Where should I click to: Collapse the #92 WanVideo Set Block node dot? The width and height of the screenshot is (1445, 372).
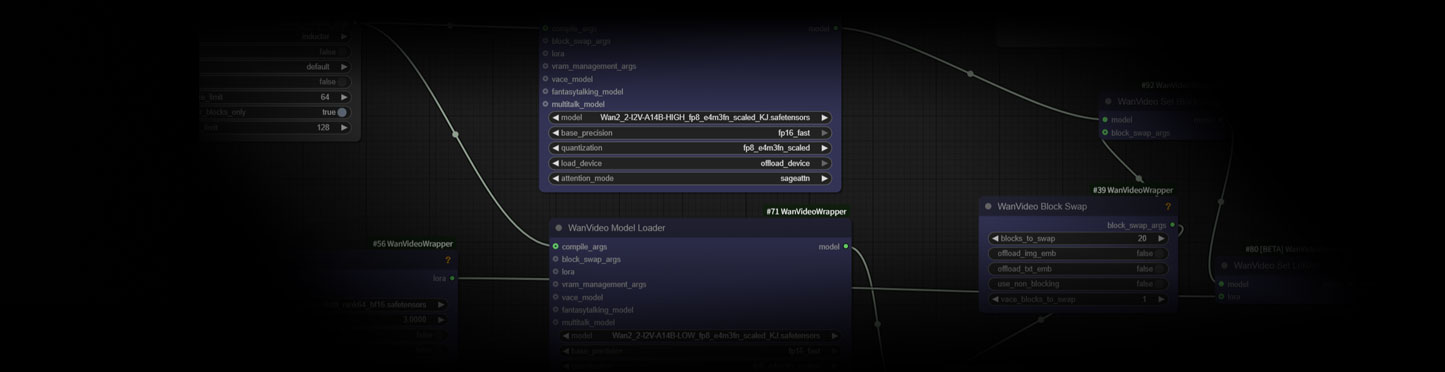[x=1108, y=101]
